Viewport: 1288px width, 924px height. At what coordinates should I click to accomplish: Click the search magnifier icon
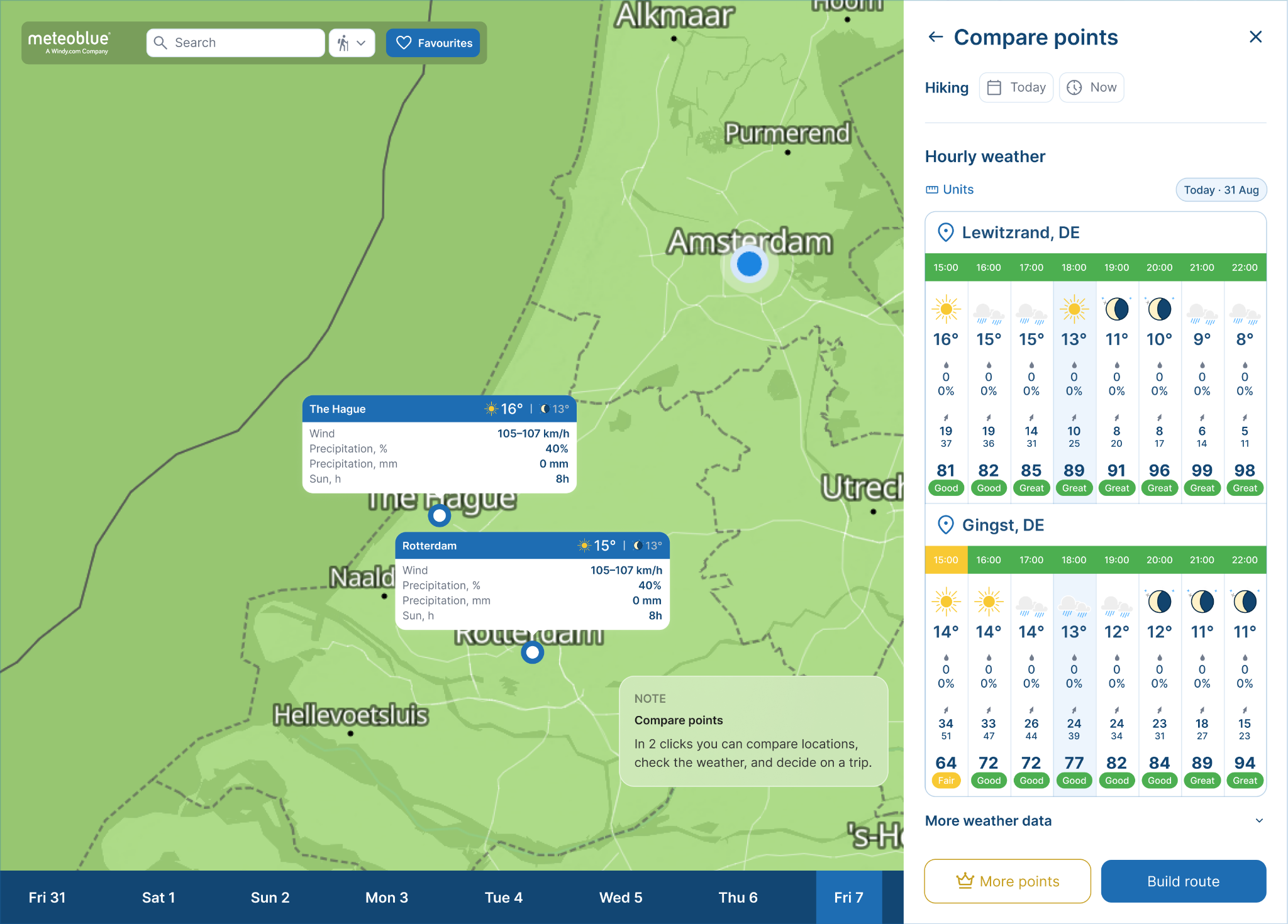pos(160,43)
